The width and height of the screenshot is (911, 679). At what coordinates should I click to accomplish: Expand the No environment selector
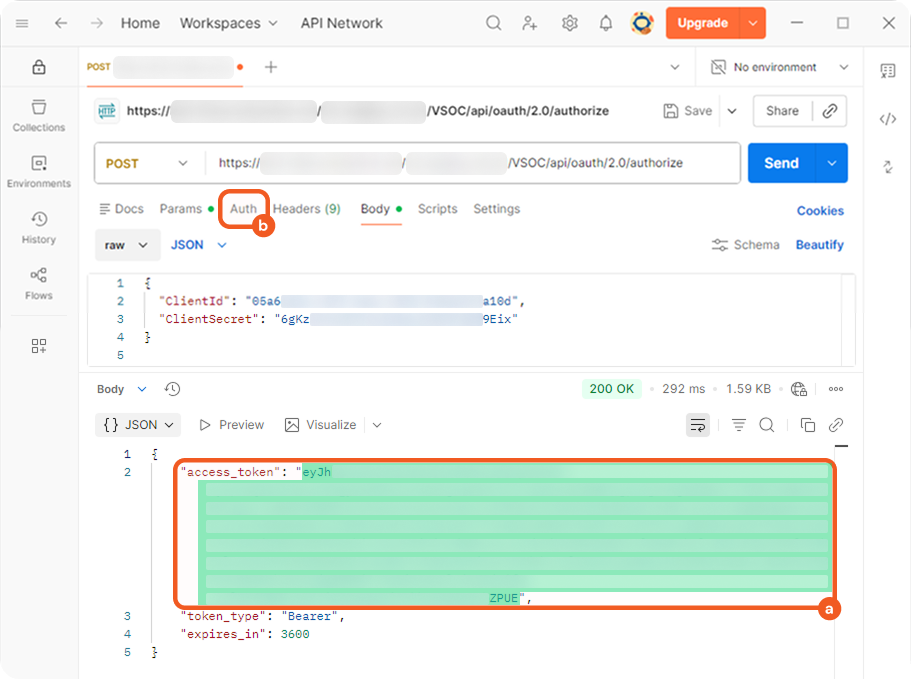click(x=779, y=67)
